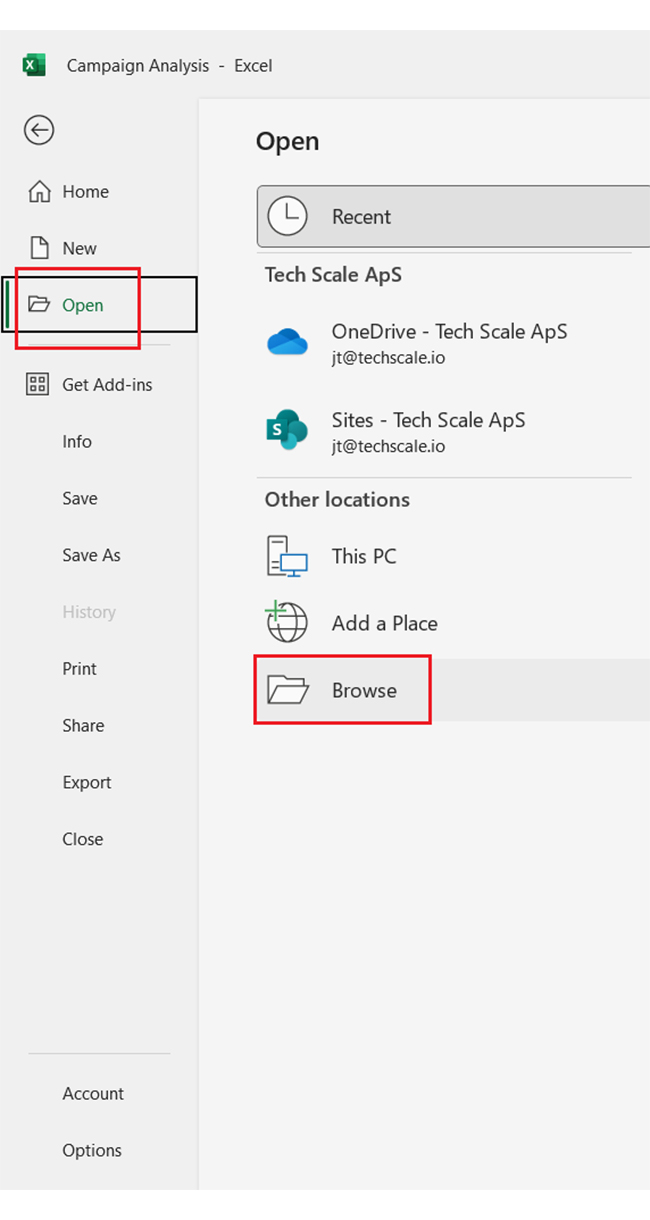650x1220 pixels.
Task: Click the OneDrive cloud icon
Action: [x=288, y=342]
